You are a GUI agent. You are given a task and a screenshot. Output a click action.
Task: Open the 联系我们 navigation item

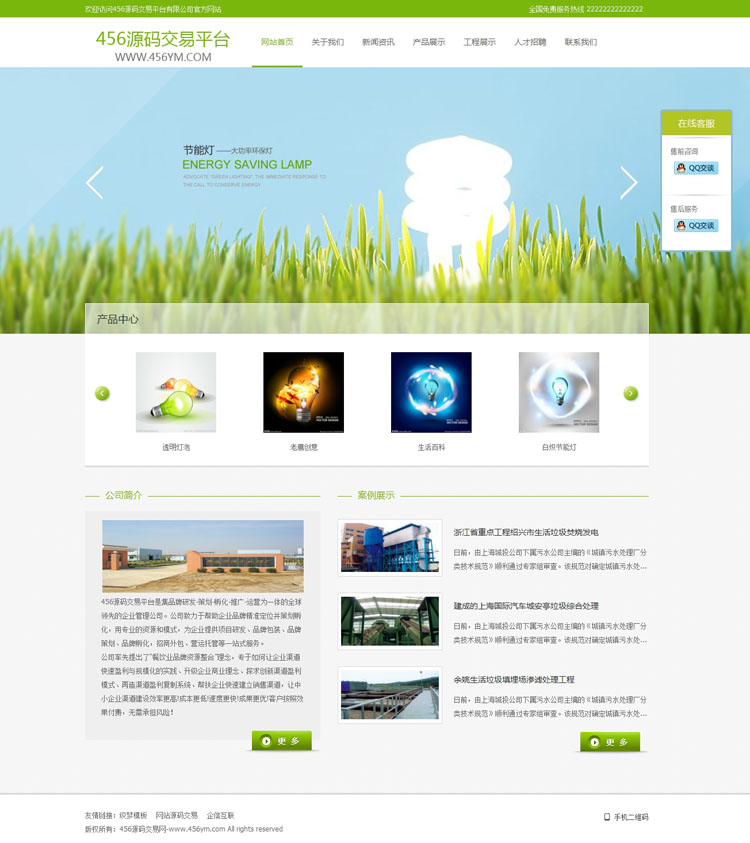point(581,42)
